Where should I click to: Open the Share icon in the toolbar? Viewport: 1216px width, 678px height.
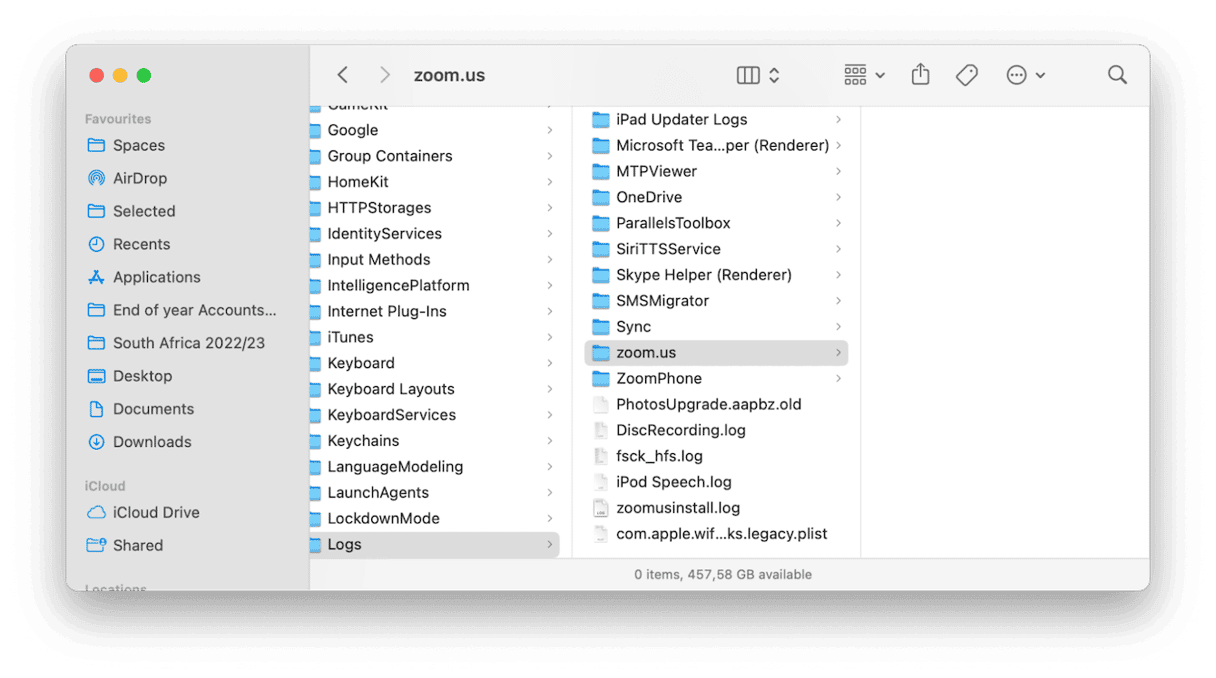point(920,74)
